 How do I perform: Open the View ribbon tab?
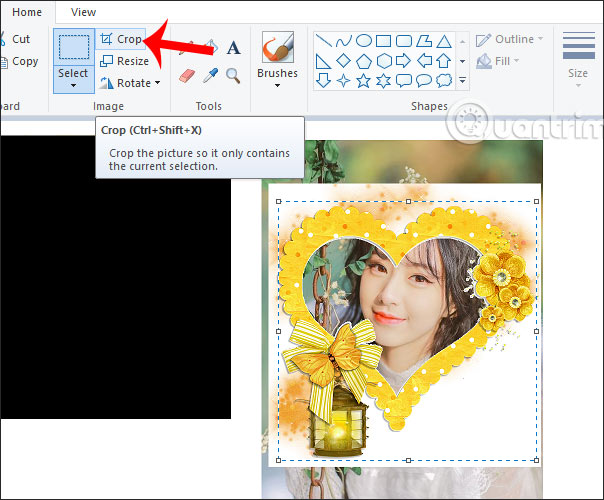[x=83, y=12]
